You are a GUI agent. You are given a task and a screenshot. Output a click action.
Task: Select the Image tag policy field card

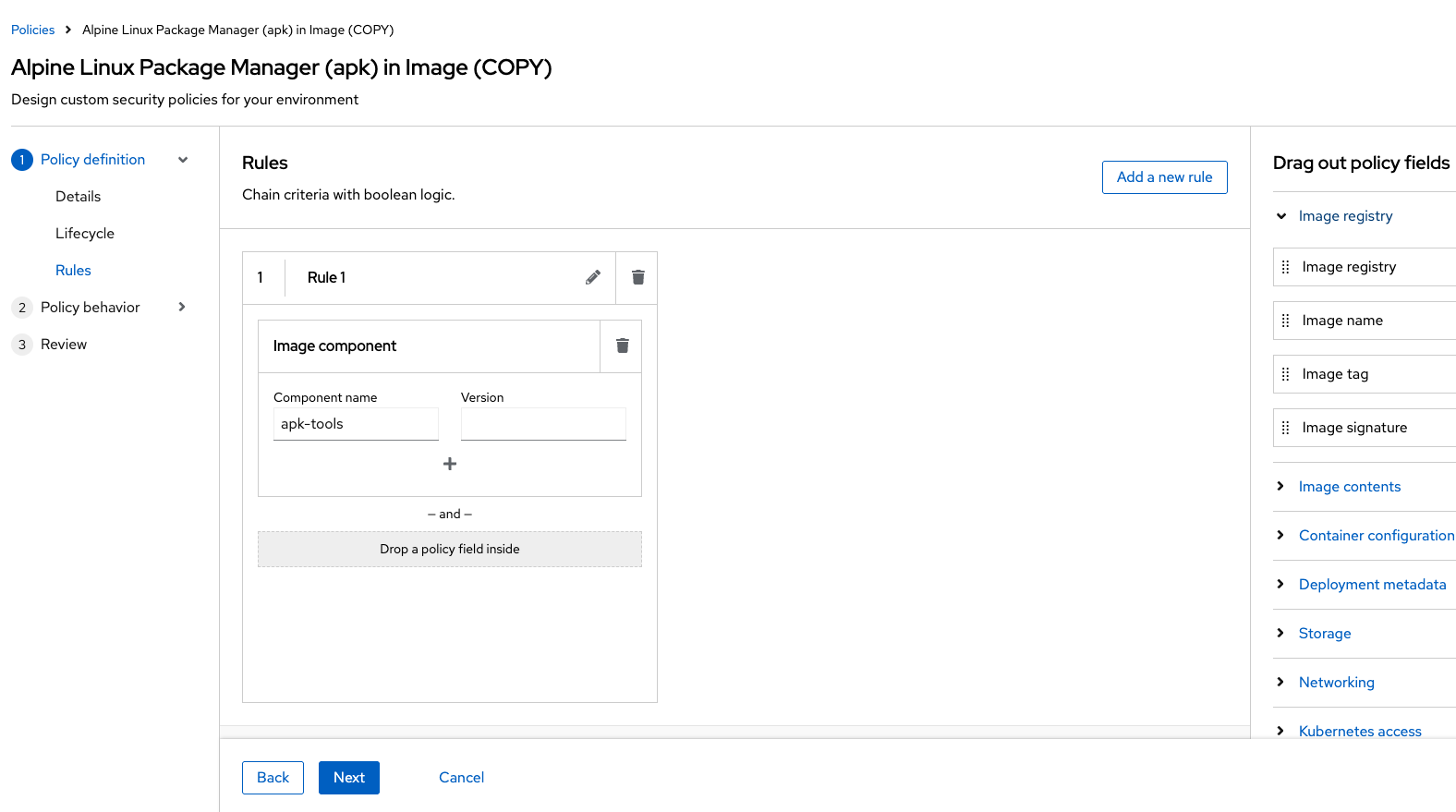tap(1365, 374)
